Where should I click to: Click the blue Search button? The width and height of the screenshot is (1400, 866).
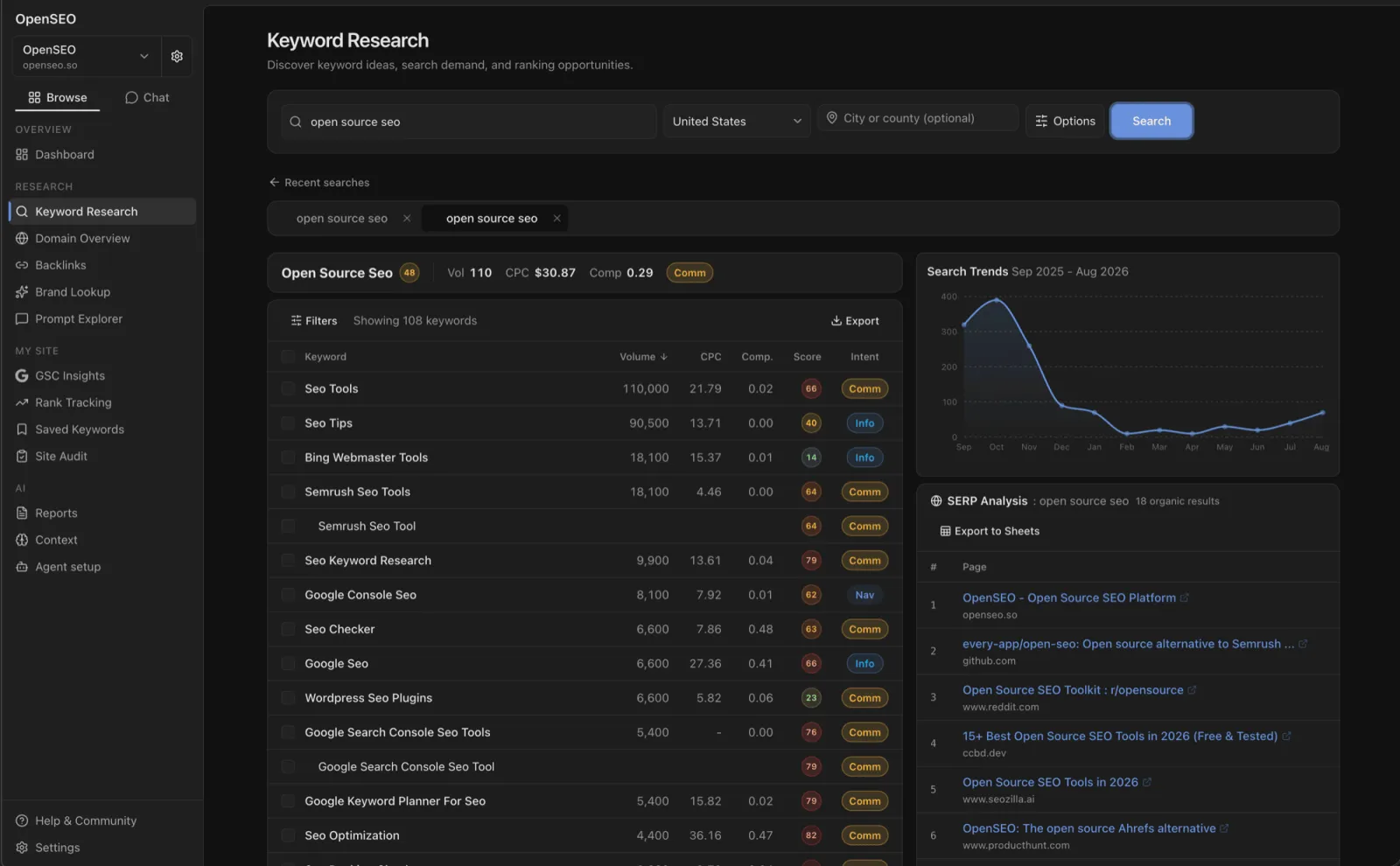click(x=1151, y=122)
